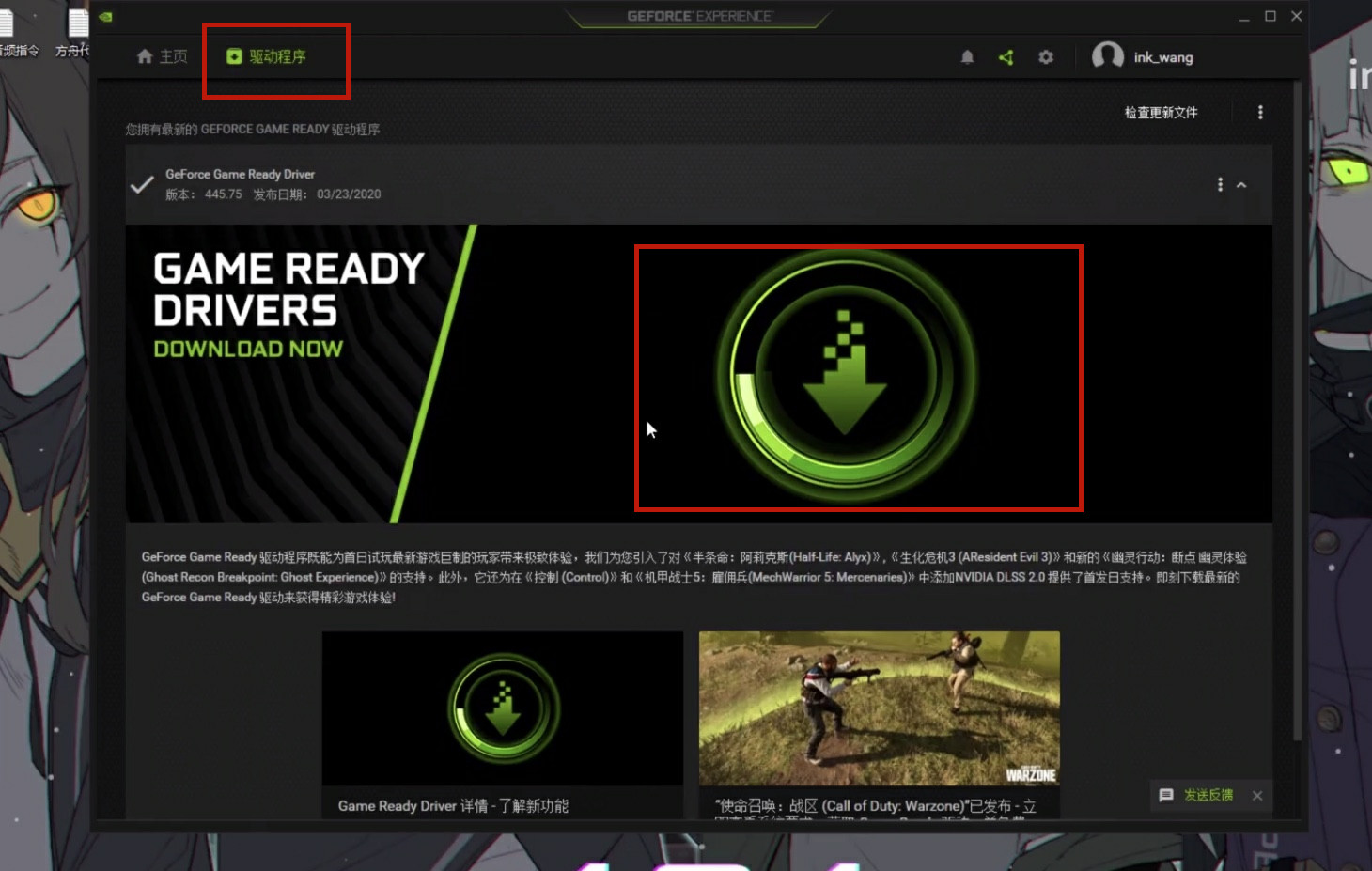Click 发送反馈 send feedback button
1372x871 pixels.
(1208, 795)
